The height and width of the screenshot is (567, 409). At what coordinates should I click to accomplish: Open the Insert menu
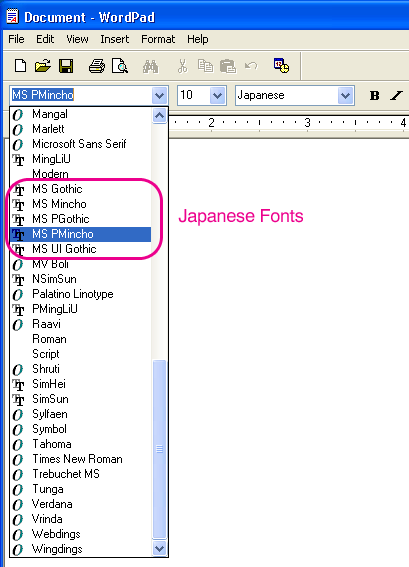tap(115, 39)
